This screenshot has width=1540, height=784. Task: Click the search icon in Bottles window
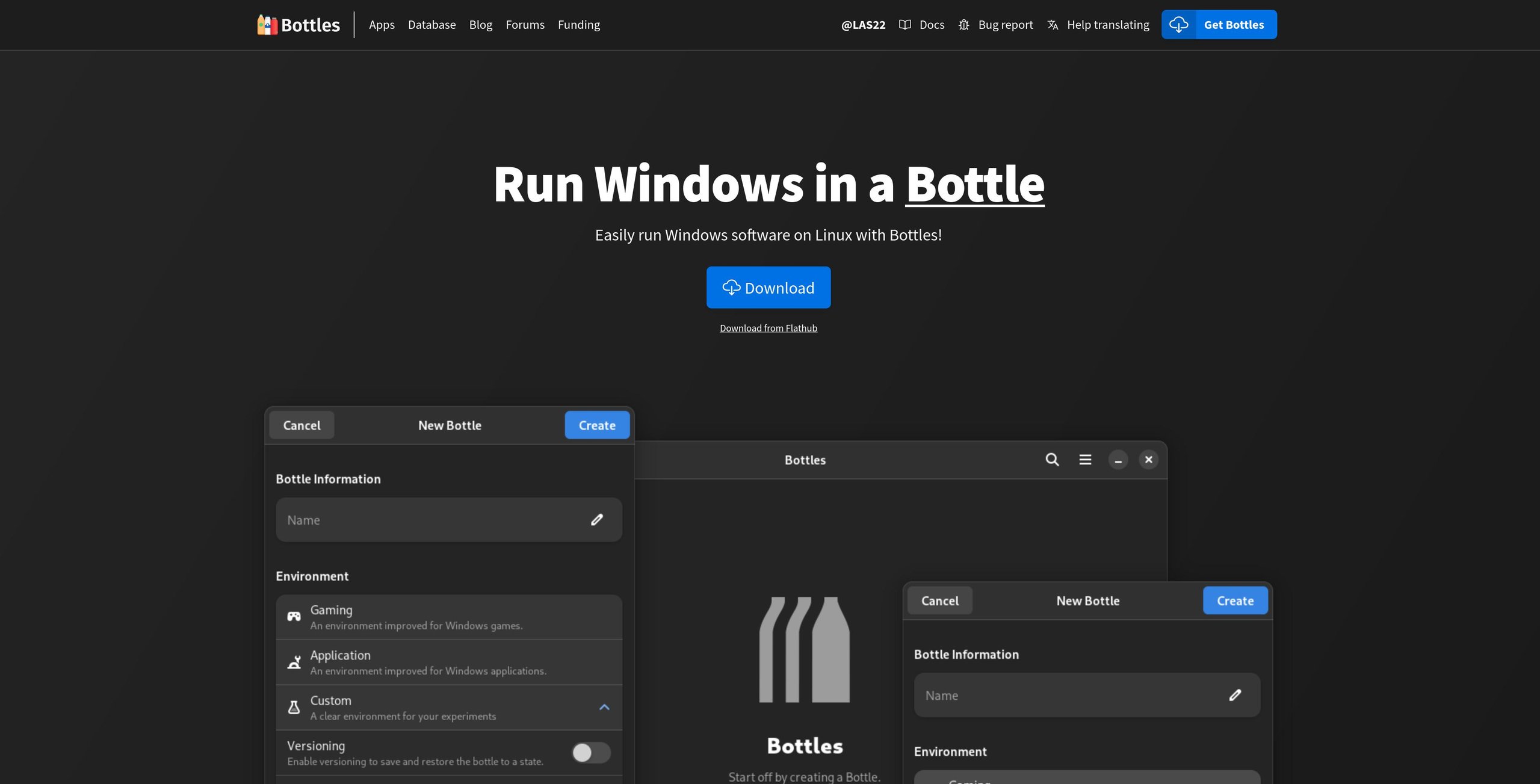click(1052, 460)
